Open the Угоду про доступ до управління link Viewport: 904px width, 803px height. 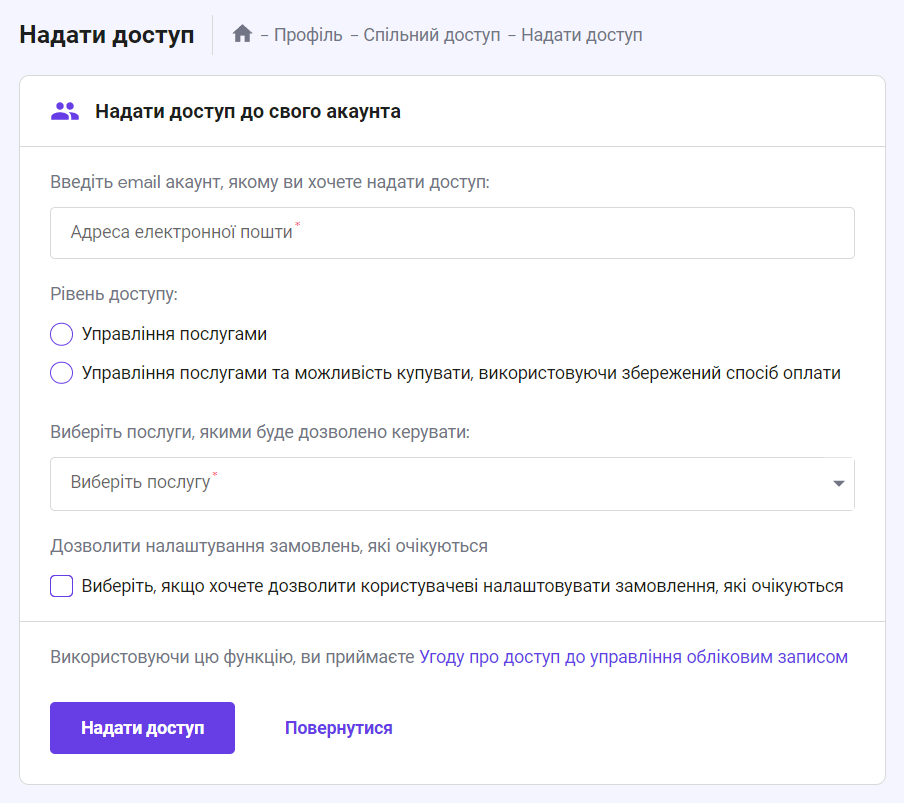tap(633, 657)
